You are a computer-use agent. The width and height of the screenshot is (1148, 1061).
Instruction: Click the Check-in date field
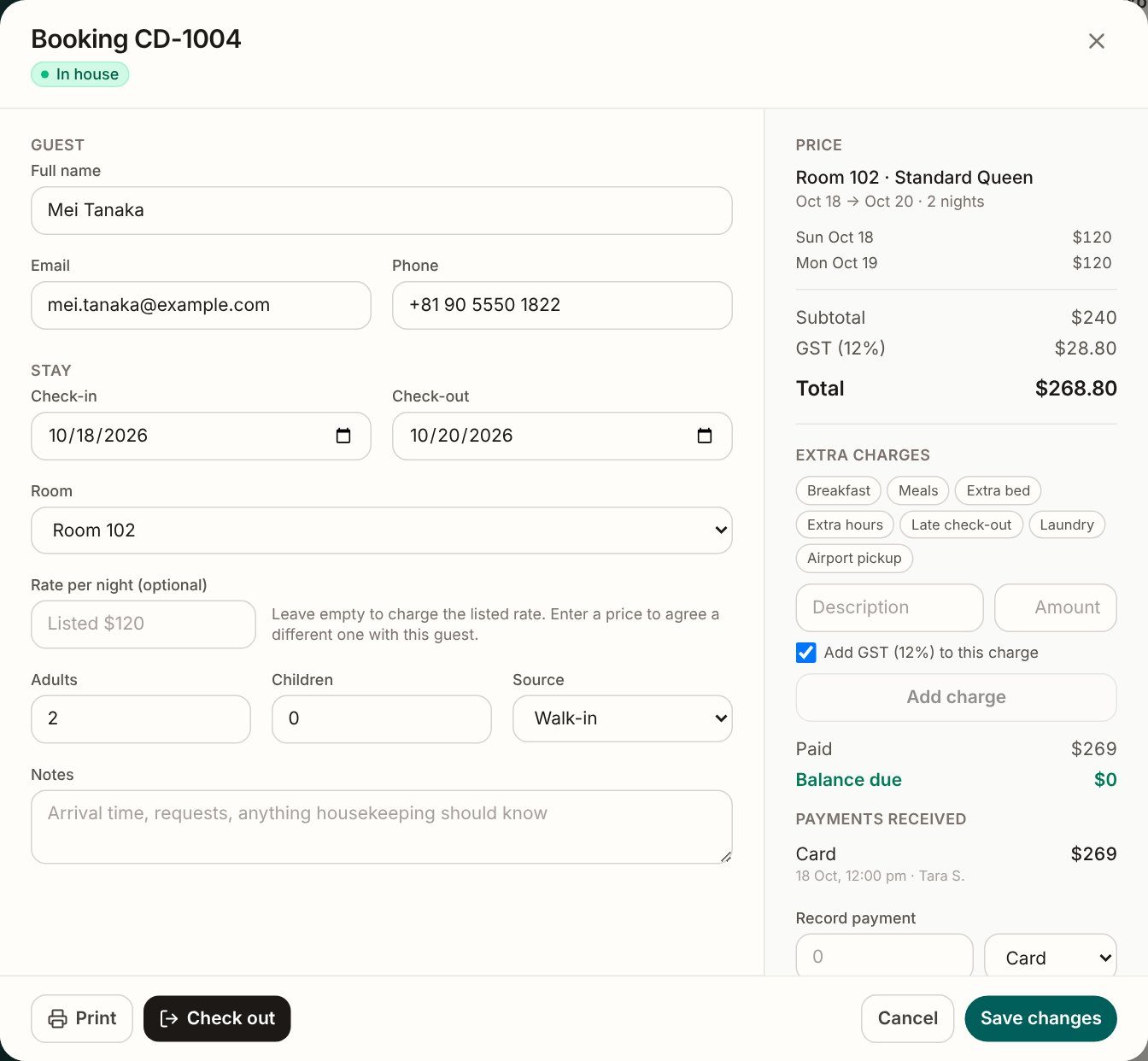coord(201,436)
